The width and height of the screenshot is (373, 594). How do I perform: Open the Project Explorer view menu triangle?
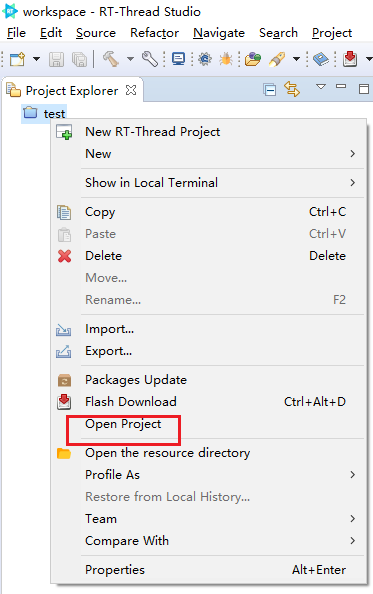pyautogui.click(x=321, y=87)
